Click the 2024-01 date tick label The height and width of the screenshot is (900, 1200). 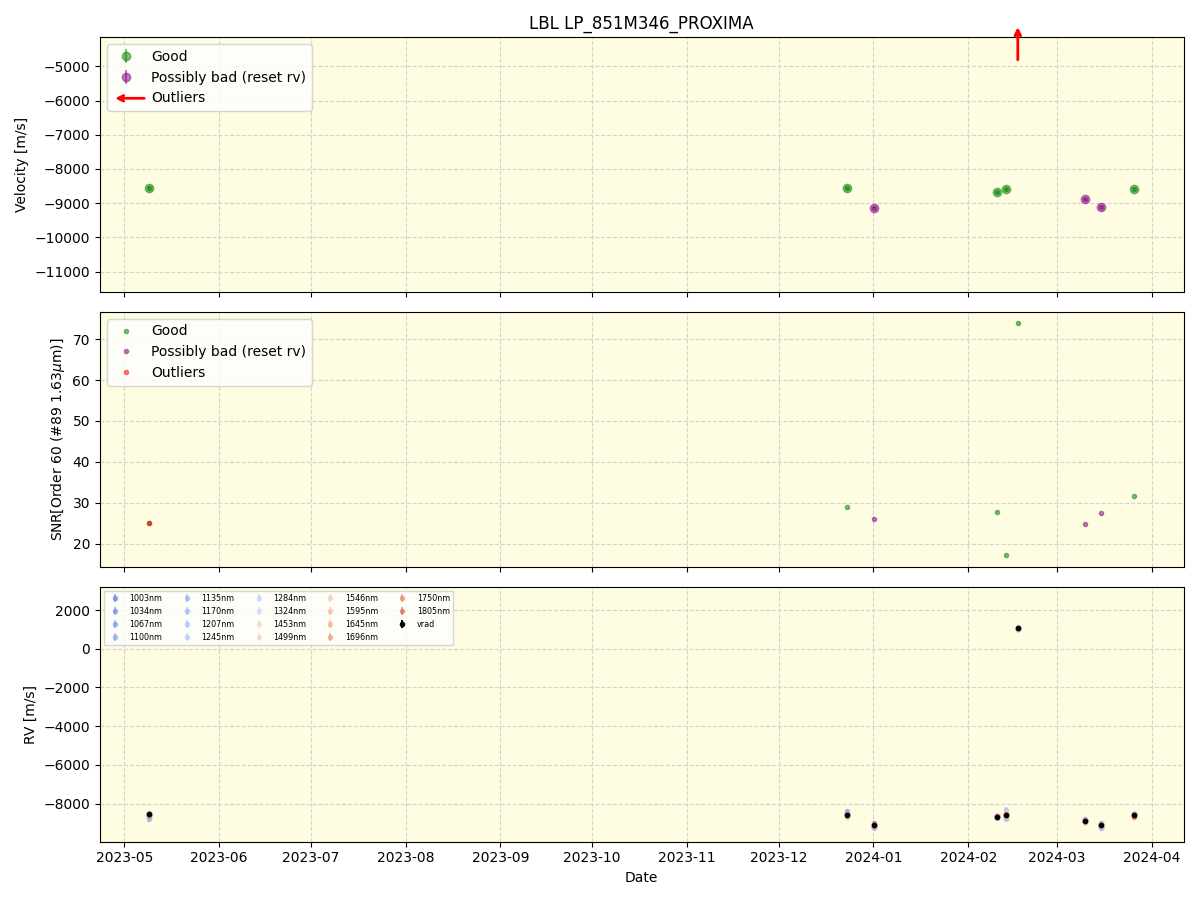[x=874, y=857]
